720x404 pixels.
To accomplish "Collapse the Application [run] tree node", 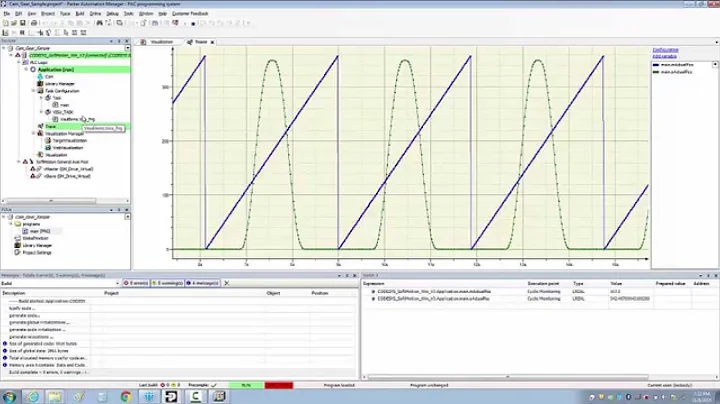I will pos(26,69).
